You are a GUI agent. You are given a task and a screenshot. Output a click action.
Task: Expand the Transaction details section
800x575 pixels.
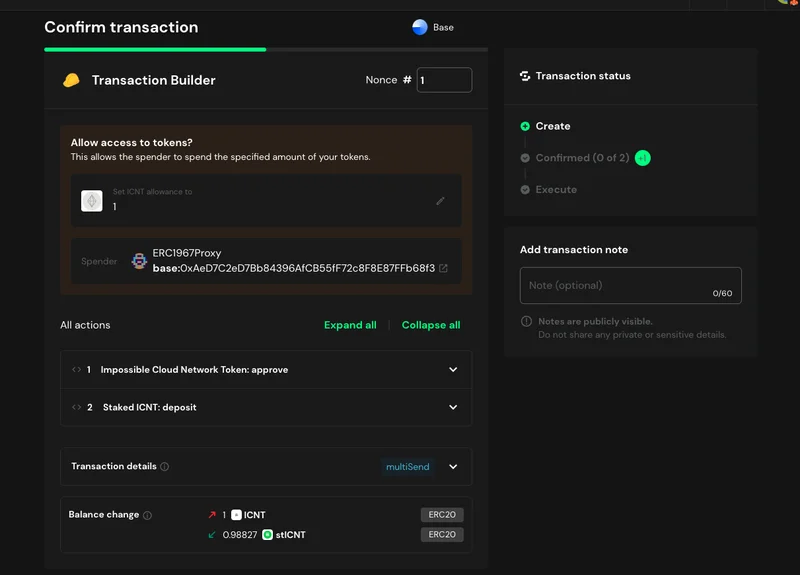[x=453, y=467]
